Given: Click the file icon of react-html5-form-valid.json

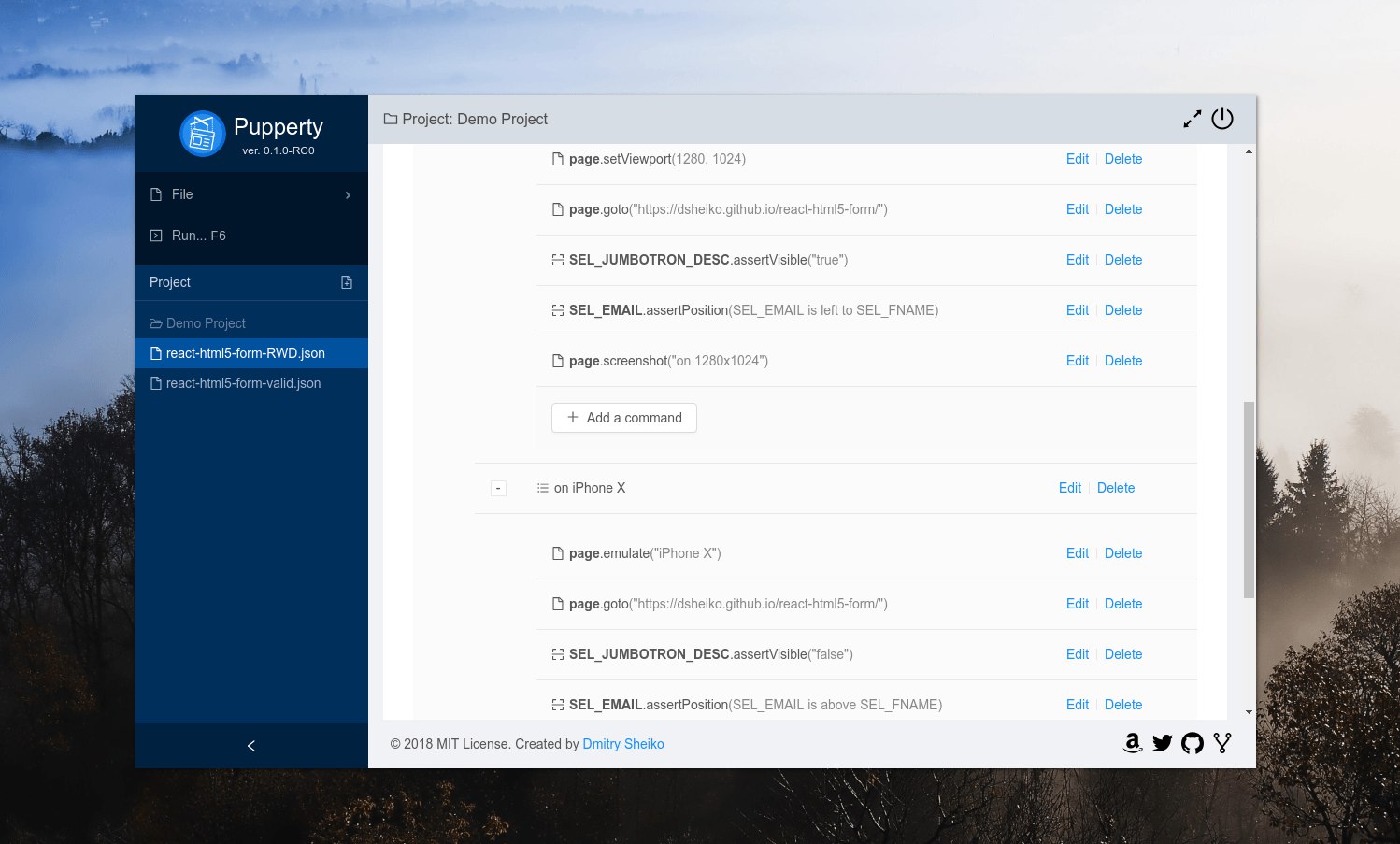Looking at the screenshot, I should [x=156, y=383].
